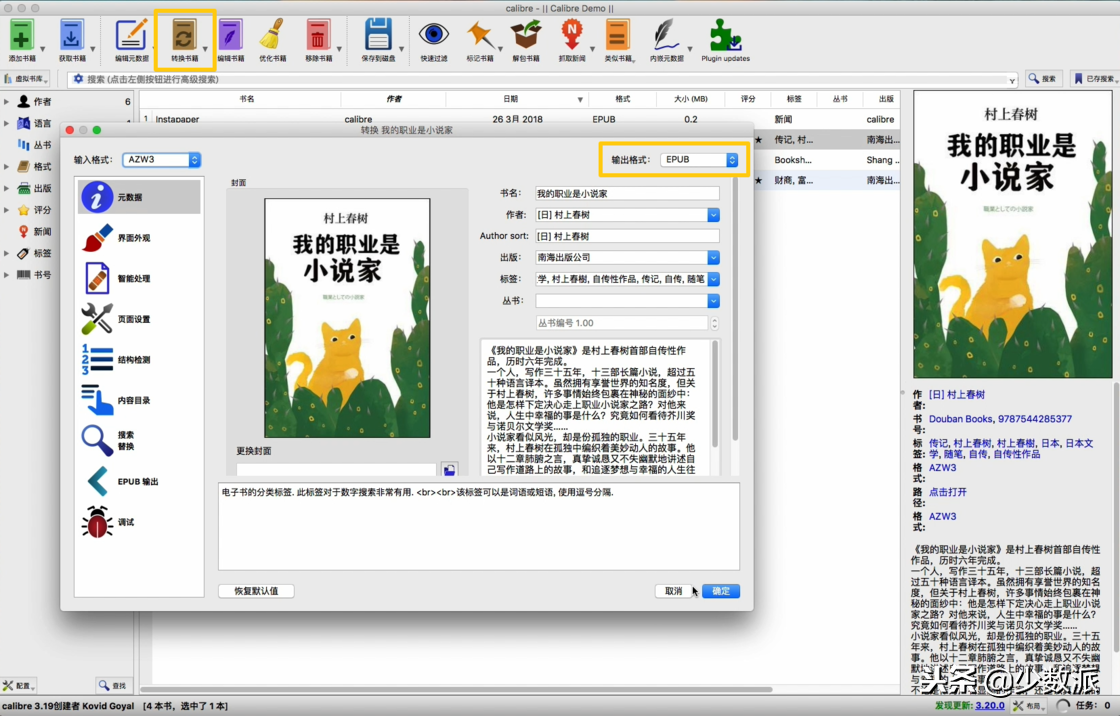
Task: Open the Structure detection section
Action: click(x=139, y=359)
